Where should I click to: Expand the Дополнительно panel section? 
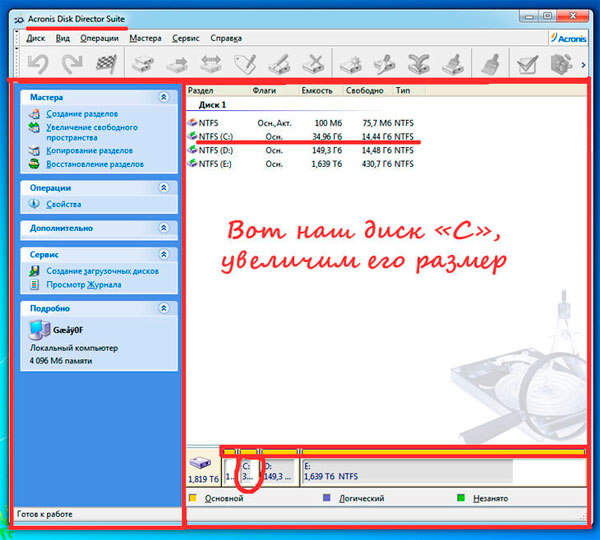pos(164,228)
